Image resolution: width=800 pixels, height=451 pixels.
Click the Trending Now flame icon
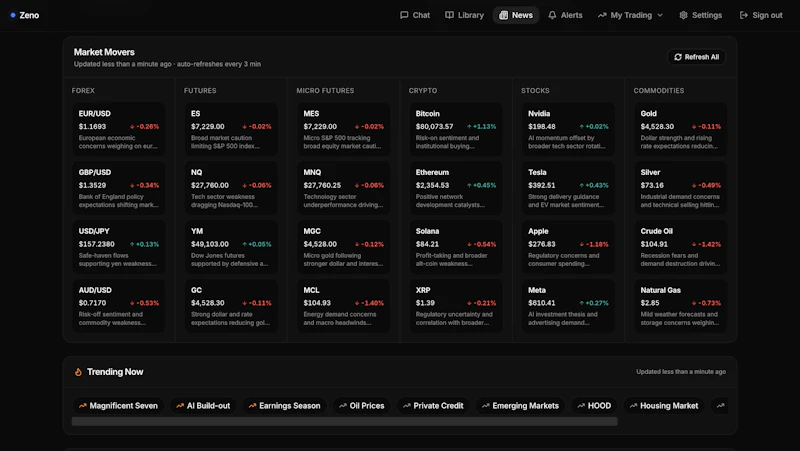78,372
